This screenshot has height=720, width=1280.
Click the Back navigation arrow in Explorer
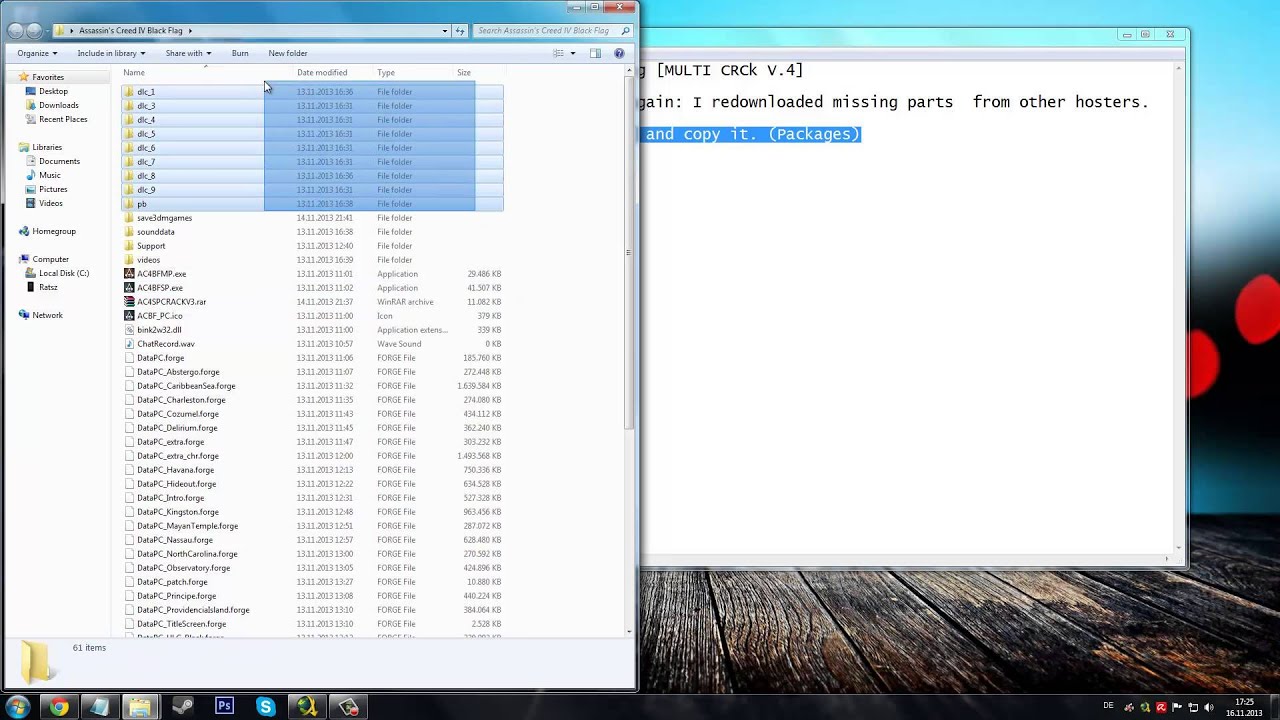[x=14, y=30]
